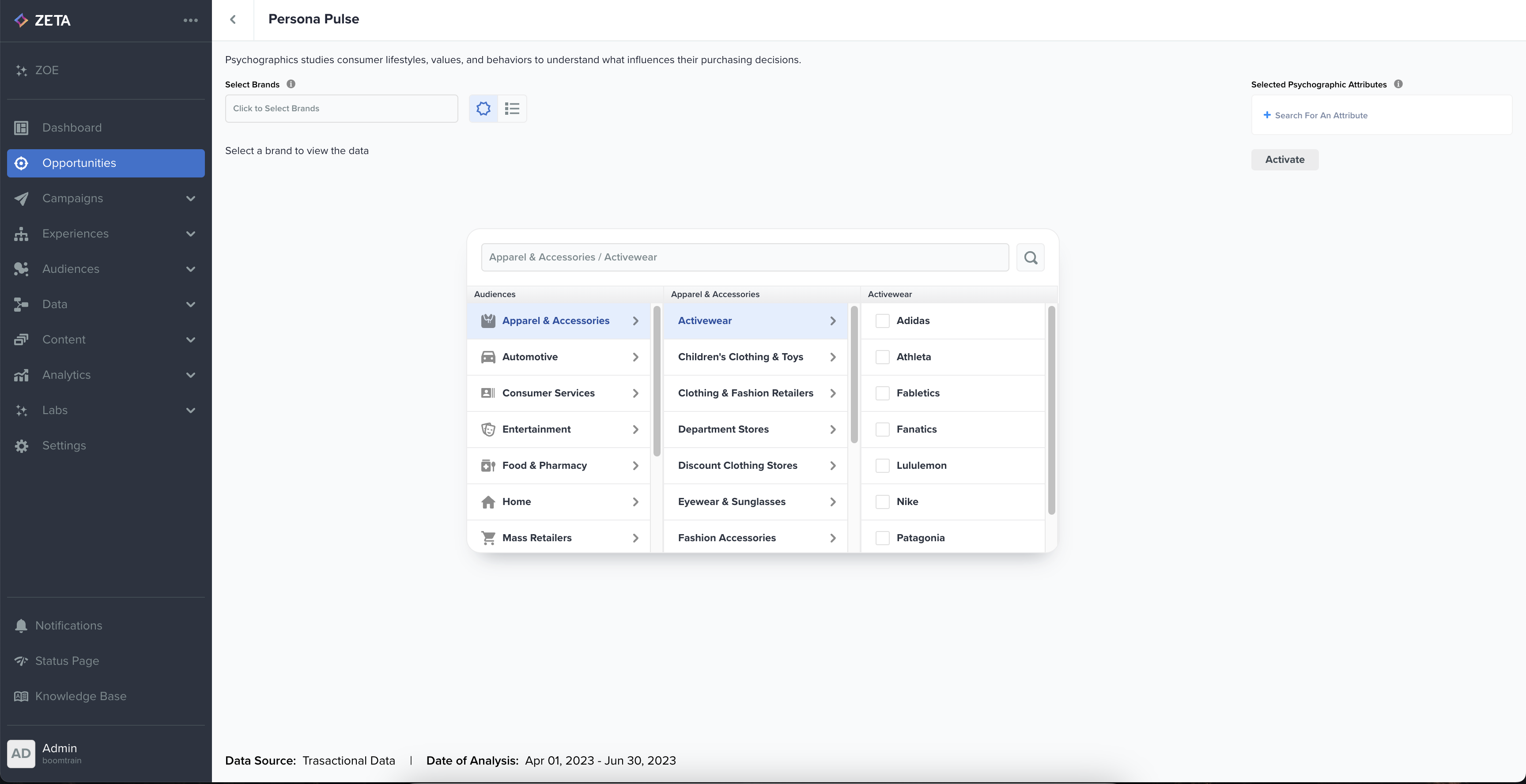Select the badge chart view icon
Viewport: 1526px width, 784px height.
tap(483, 108)
